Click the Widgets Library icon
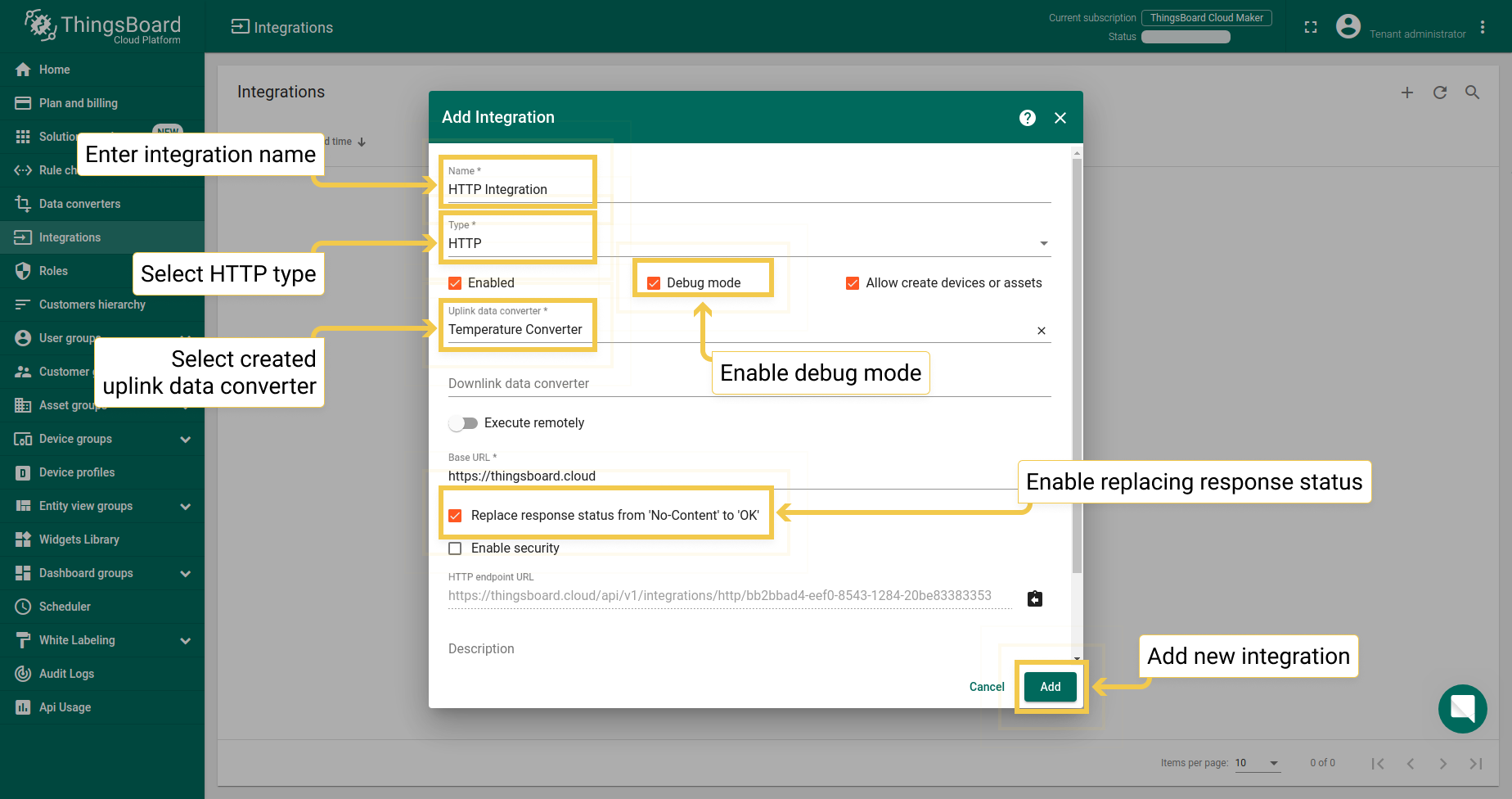1512x799 pixels. click(23, 539)
